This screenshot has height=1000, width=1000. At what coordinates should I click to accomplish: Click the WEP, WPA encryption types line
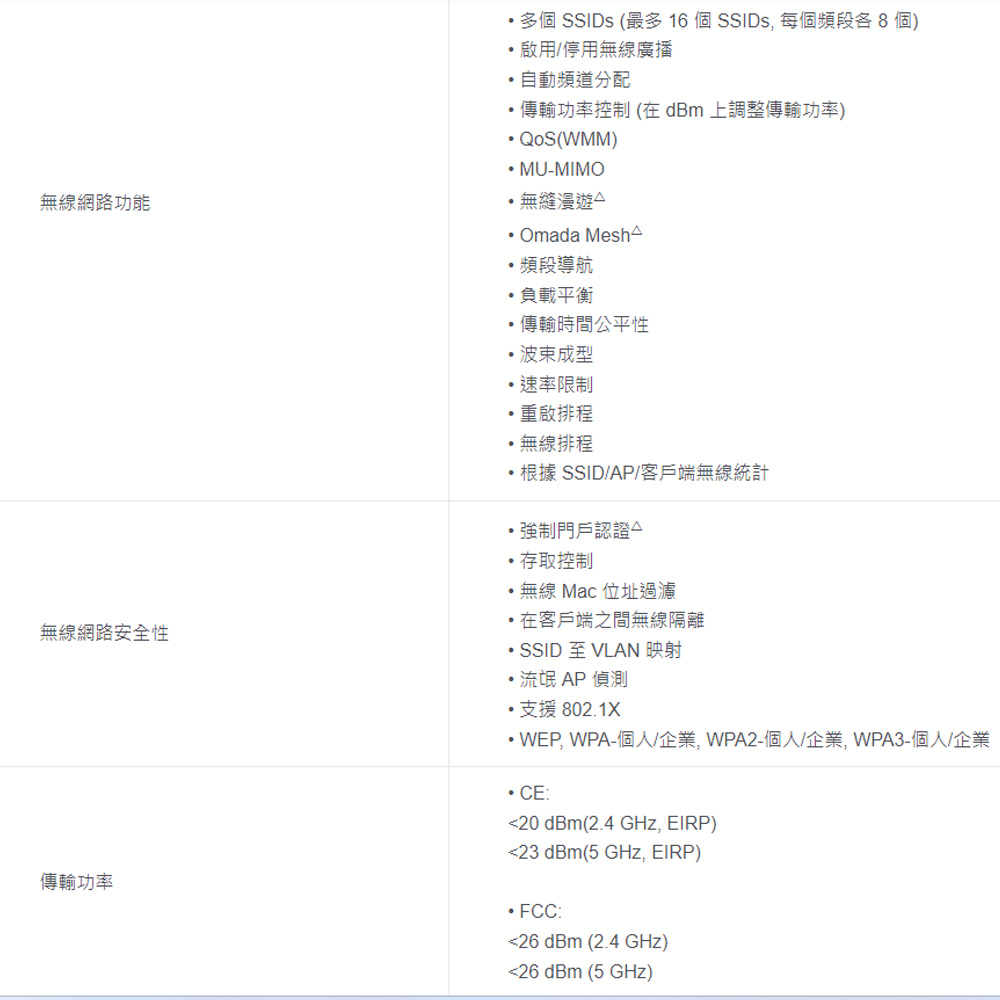pyautogui.click(x=754, y=740)
